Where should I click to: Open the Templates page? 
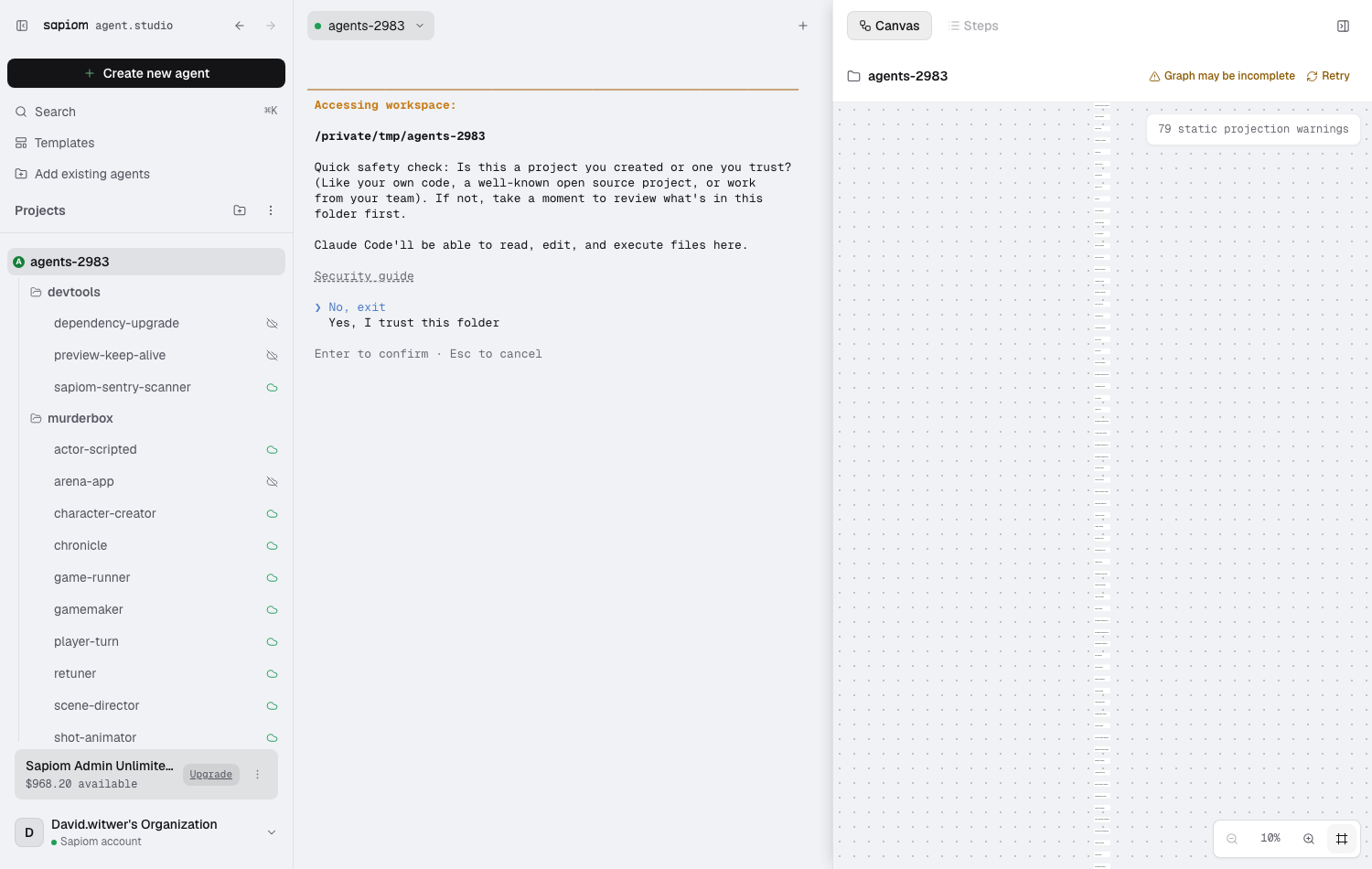(x=146, y=143)
